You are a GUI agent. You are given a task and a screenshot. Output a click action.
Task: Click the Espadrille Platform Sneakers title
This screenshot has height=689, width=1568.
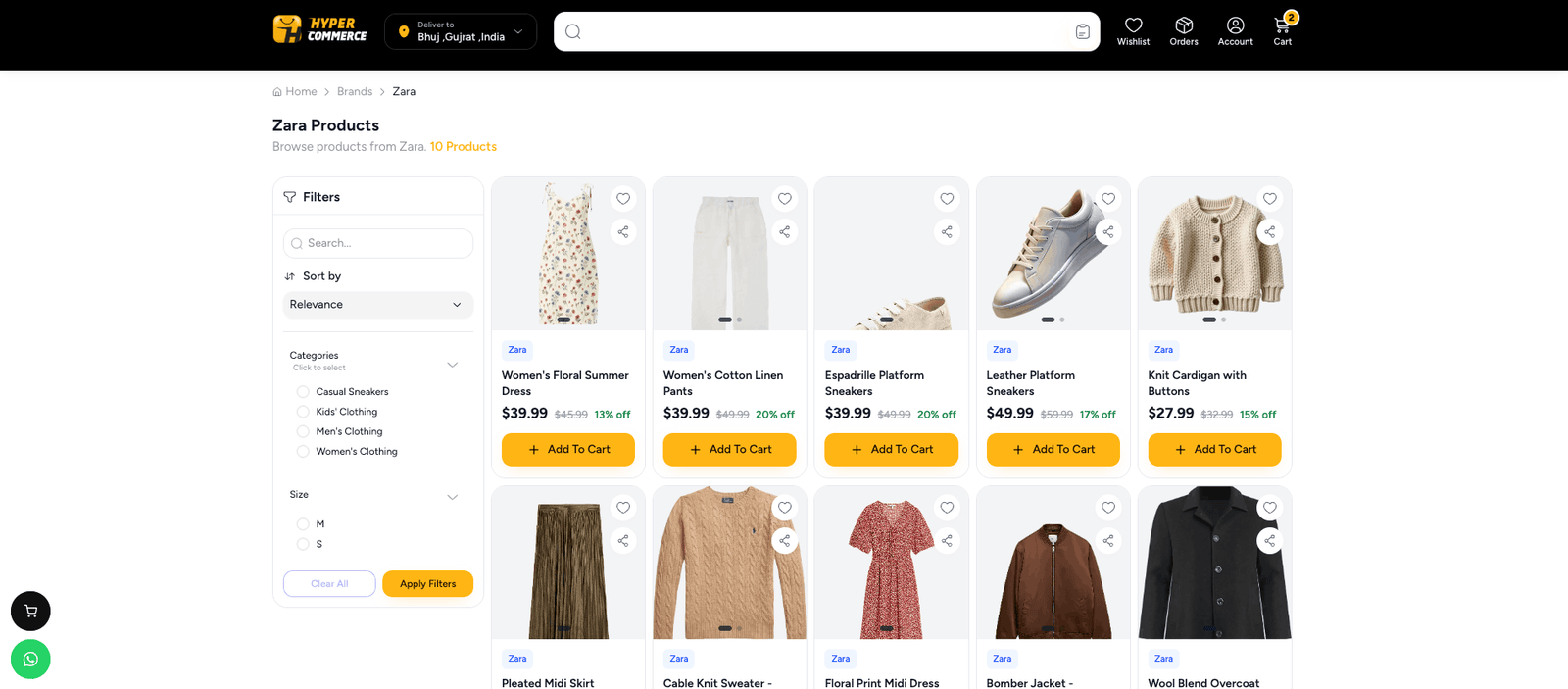(874, 383)
